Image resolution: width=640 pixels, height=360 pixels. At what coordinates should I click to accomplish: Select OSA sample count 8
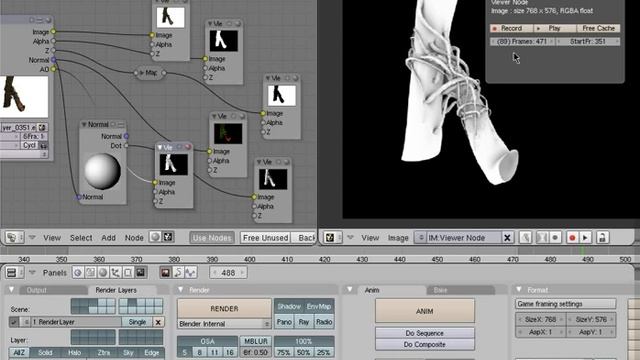coord(200,352)
